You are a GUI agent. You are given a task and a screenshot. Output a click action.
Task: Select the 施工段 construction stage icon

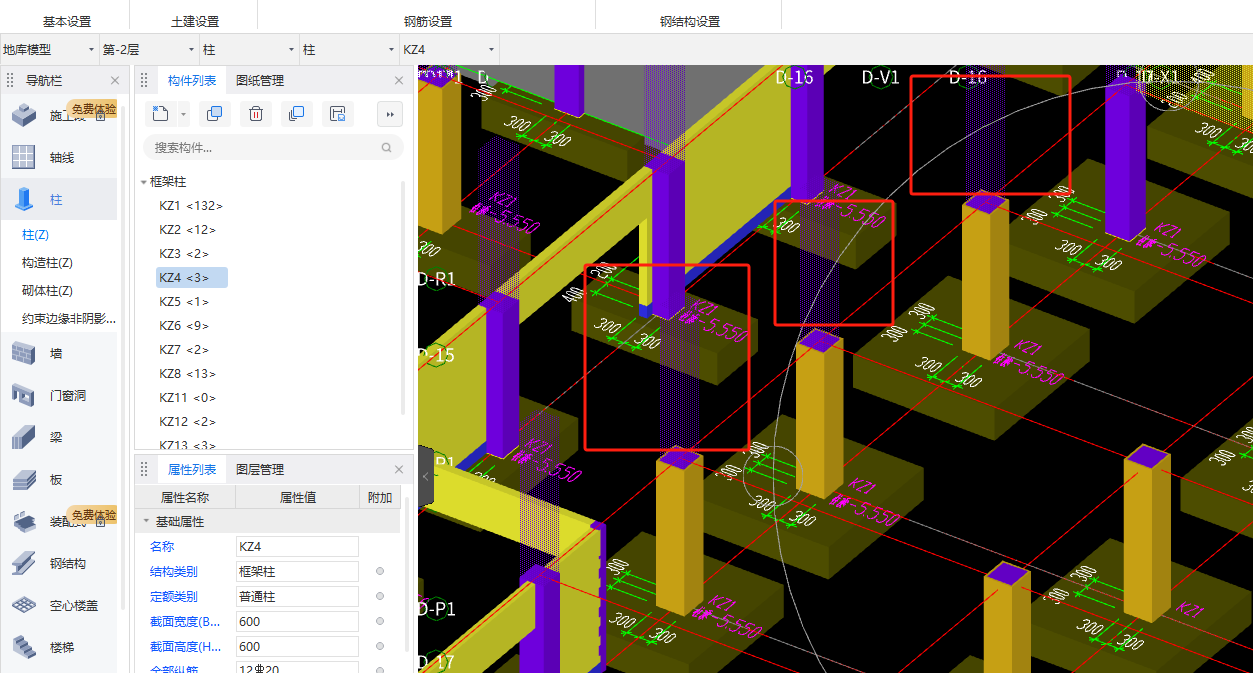click(x=23, y=116)
